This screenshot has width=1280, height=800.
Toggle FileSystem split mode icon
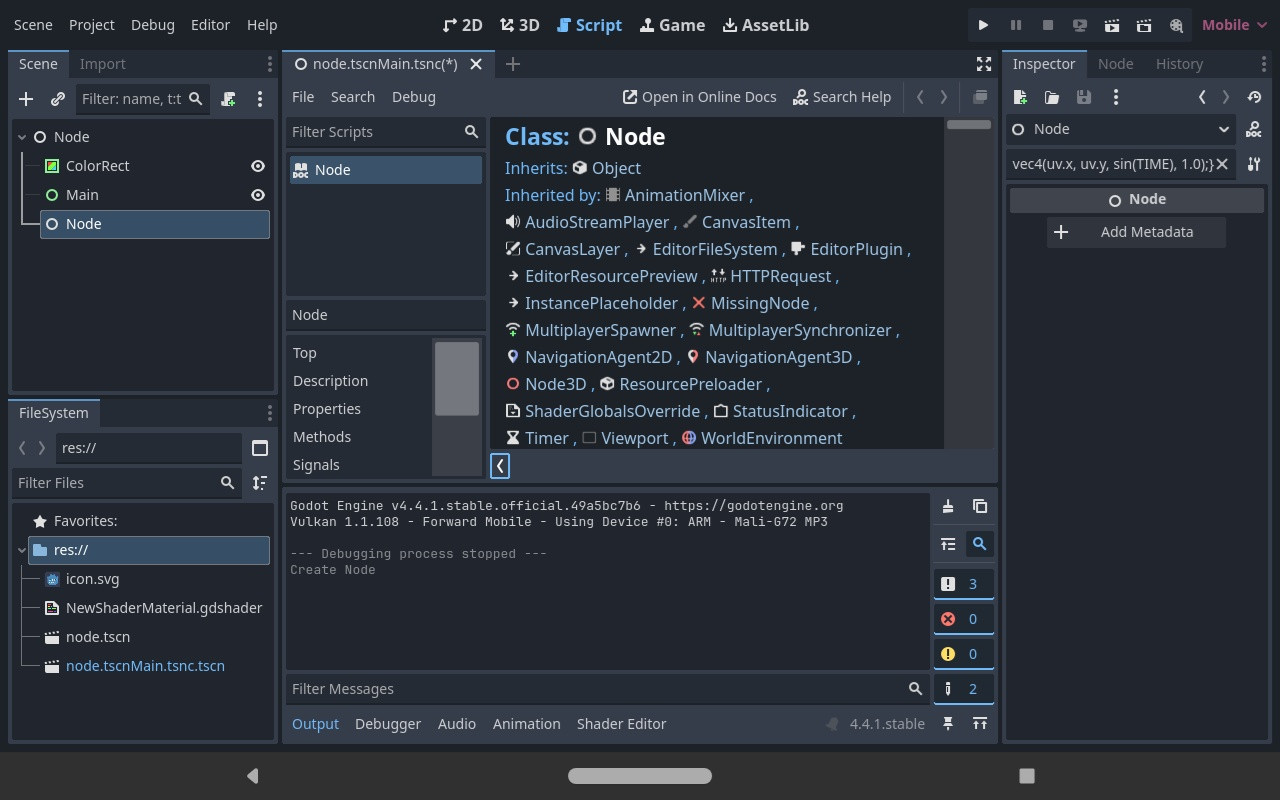pyautogui.click(x=260, y=448)
